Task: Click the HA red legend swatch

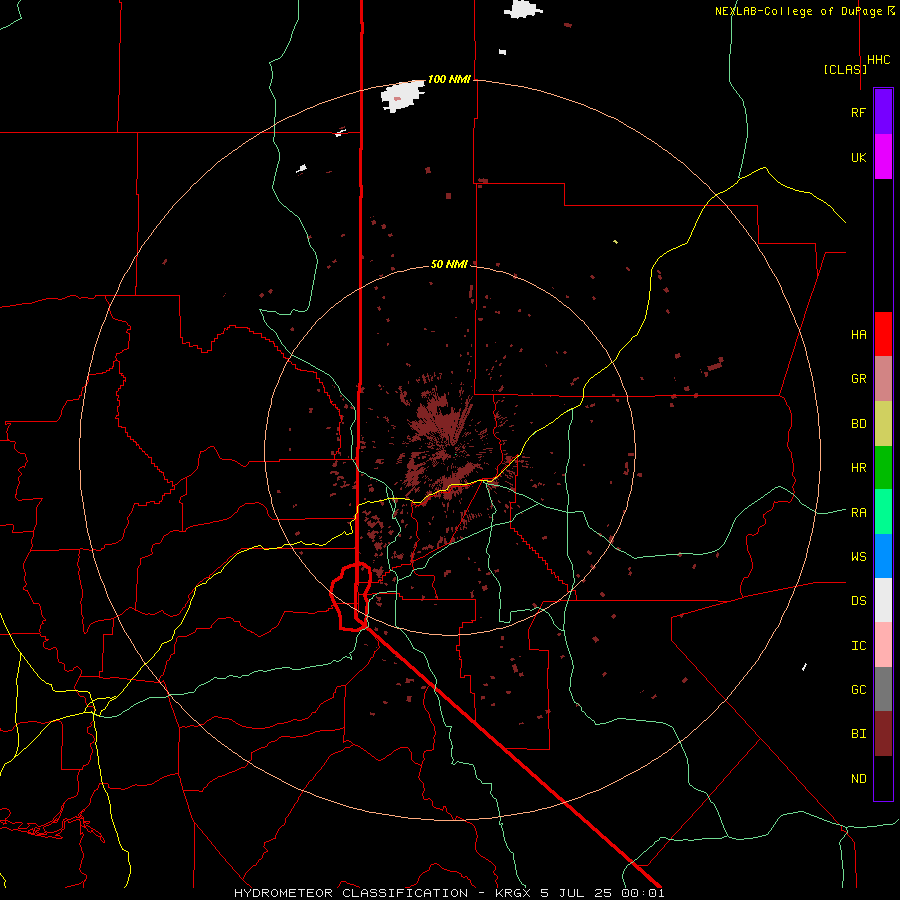Action: (883, 334)
